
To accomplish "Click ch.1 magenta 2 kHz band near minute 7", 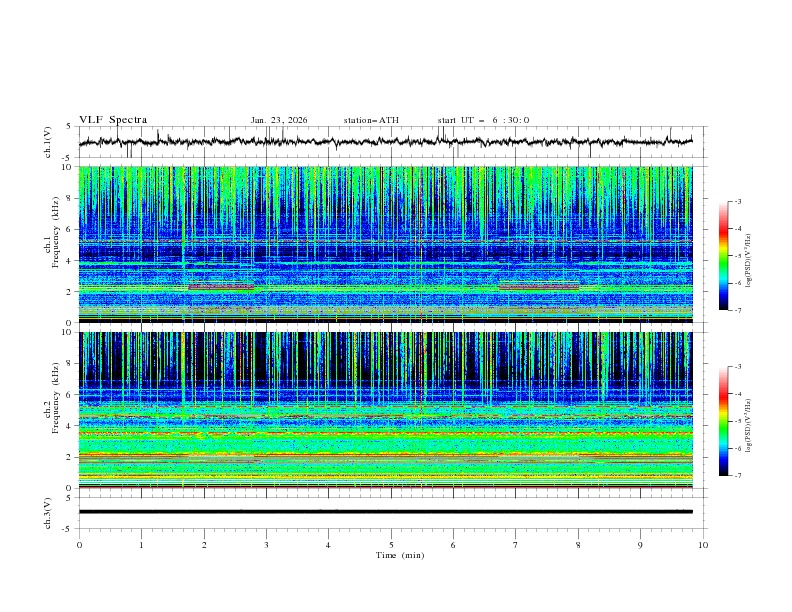I will (538, 287).
